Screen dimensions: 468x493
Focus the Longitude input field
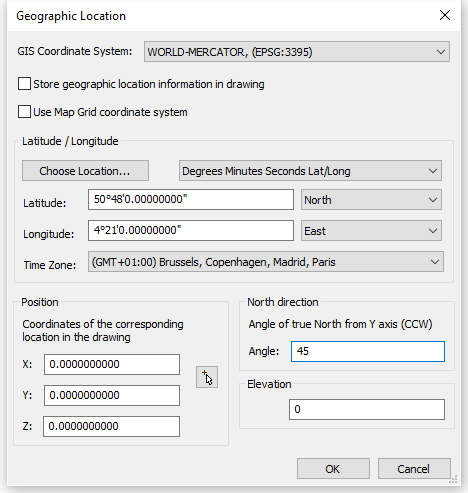[x=191, y=230]
